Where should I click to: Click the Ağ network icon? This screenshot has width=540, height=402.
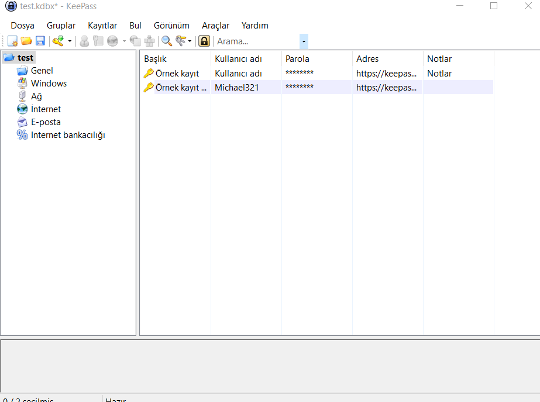coord(22,96)
